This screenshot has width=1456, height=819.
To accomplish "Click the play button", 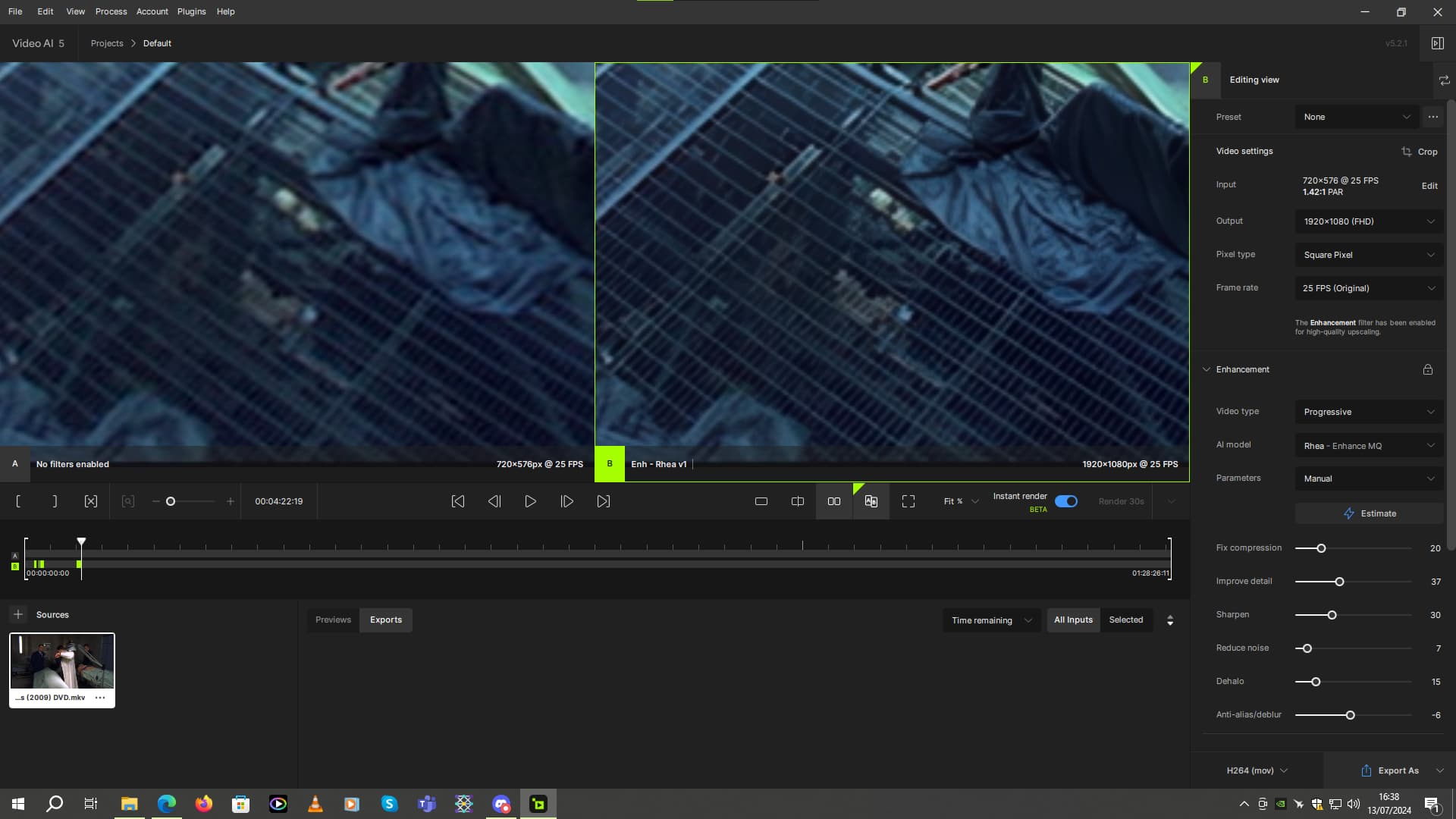I will [x=530, y=501].
